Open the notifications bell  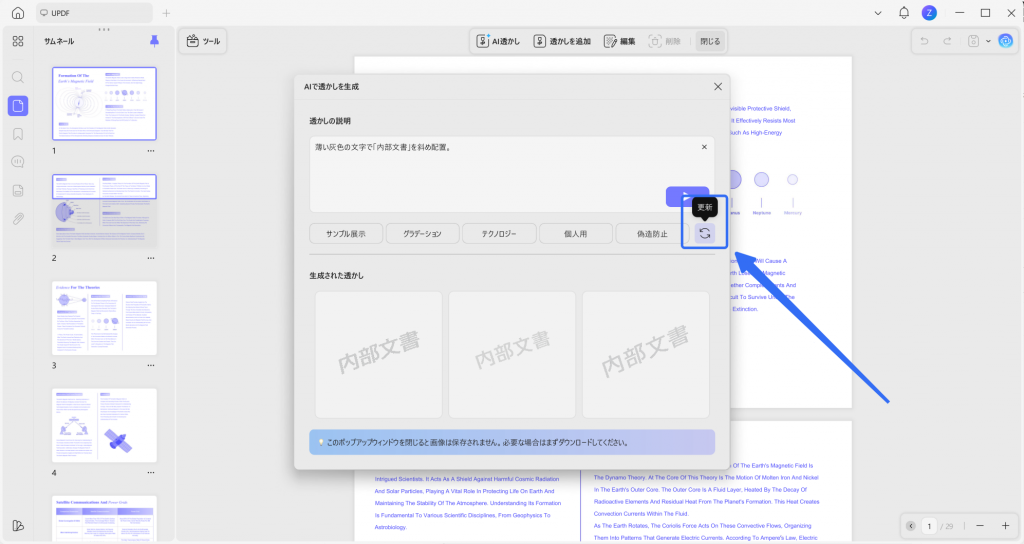(904, 12)
